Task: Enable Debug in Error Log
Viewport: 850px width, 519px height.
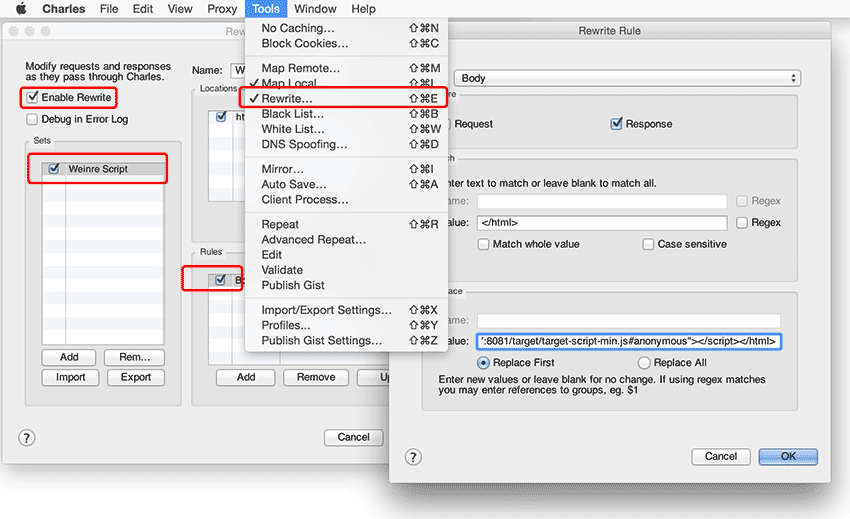Action: coord(33,119)
